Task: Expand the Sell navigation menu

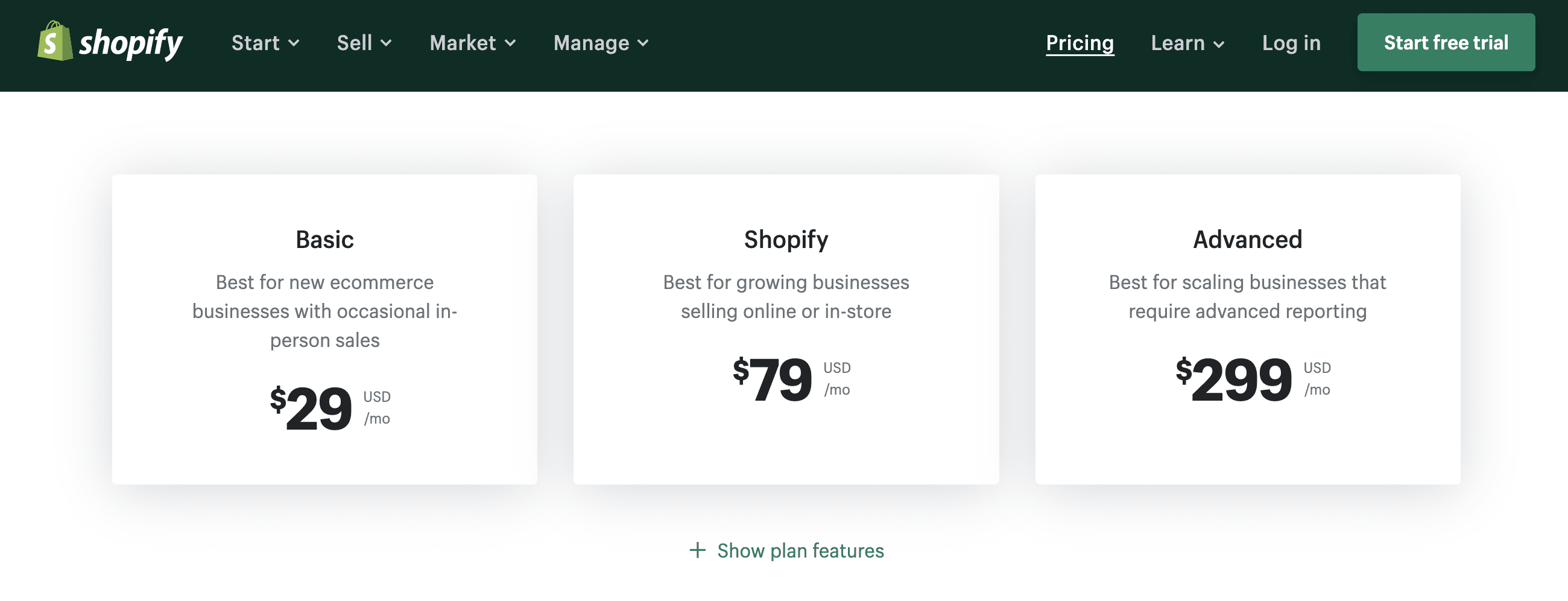Action: pyautogui.click(x=364, y=43)
